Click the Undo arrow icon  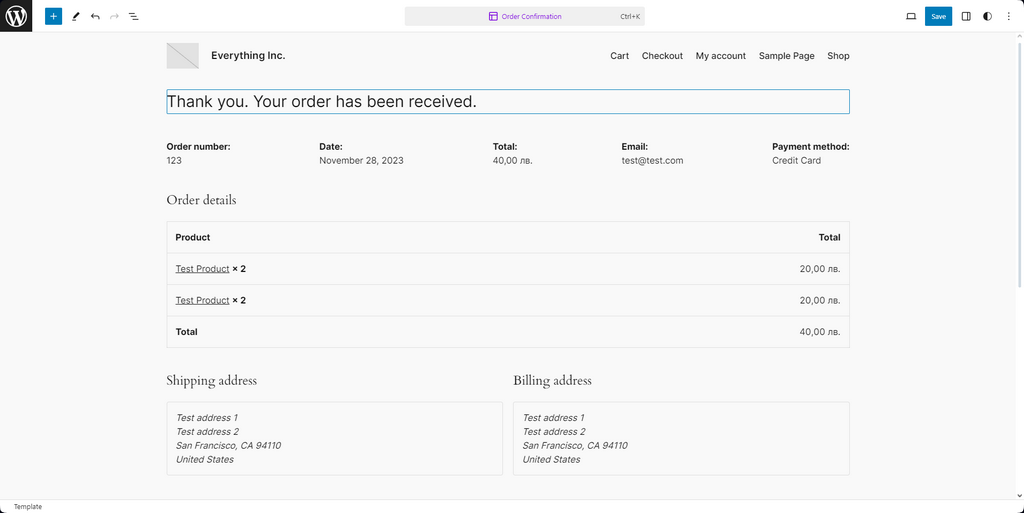pos(95,16)
